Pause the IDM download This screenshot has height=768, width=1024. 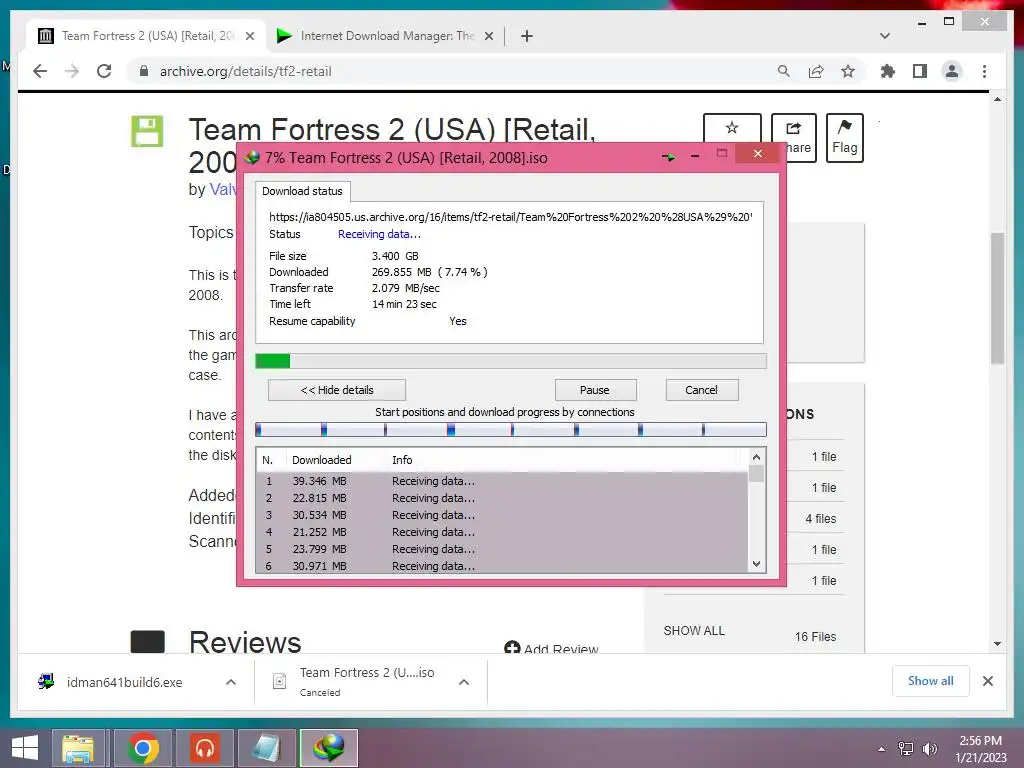595,390
